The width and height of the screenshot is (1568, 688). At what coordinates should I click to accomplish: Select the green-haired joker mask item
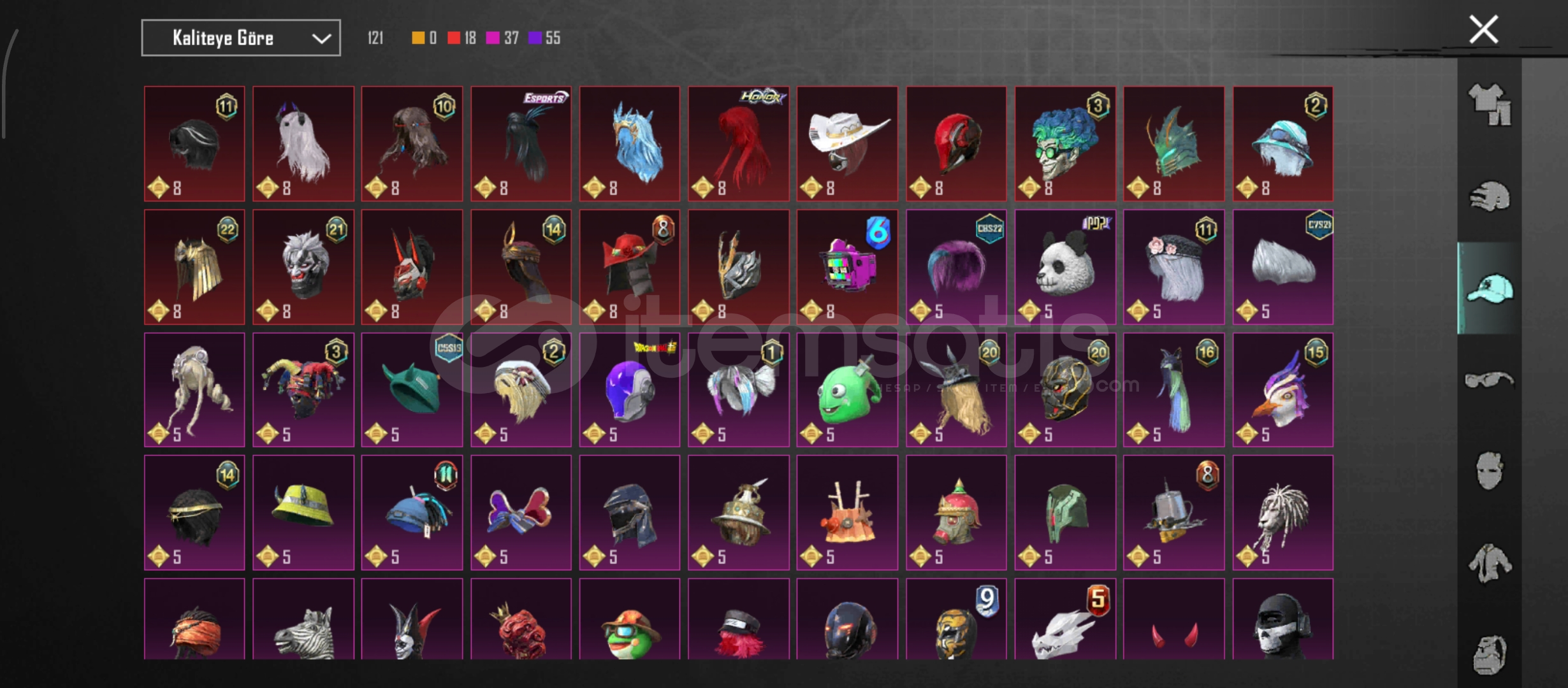pyautogui.click(x=1065, y=144)
